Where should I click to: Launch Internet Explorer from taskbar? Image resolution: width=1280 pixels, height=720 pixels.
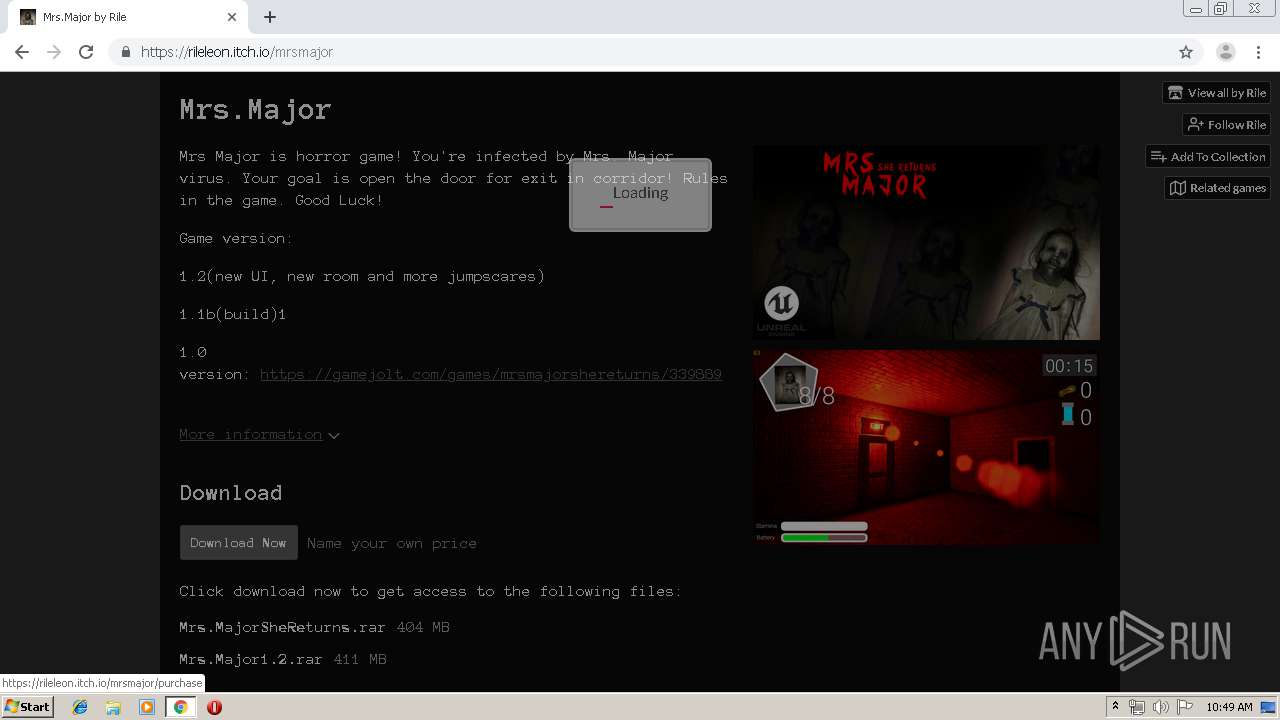pyautogui.click(x=80, y=707)
